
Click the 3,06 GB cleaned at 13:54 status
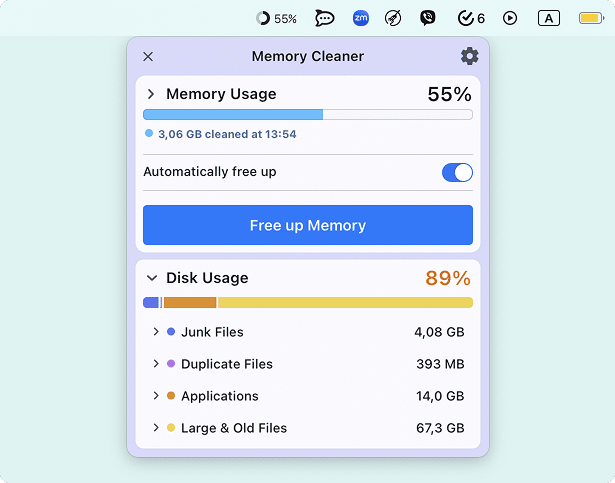pos(227,134)
